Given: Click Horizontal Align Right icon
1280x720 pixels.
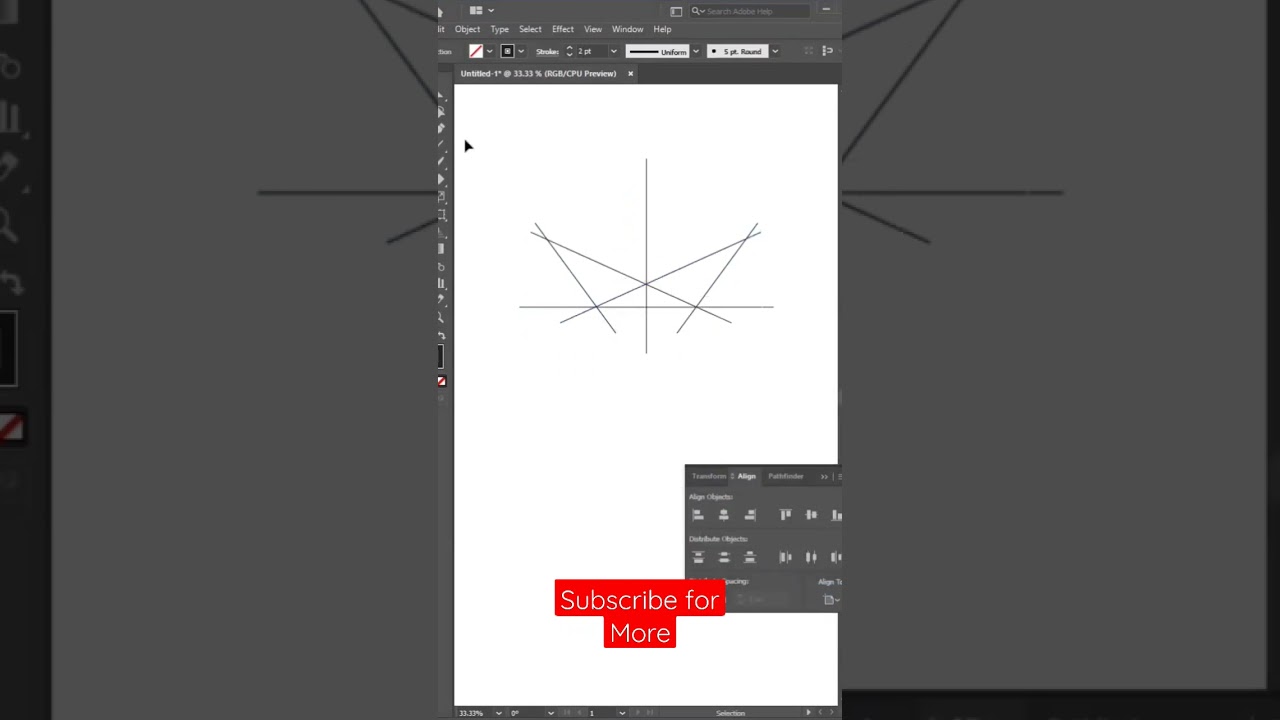Looking at the screenshot, I should tap(750, 515).
